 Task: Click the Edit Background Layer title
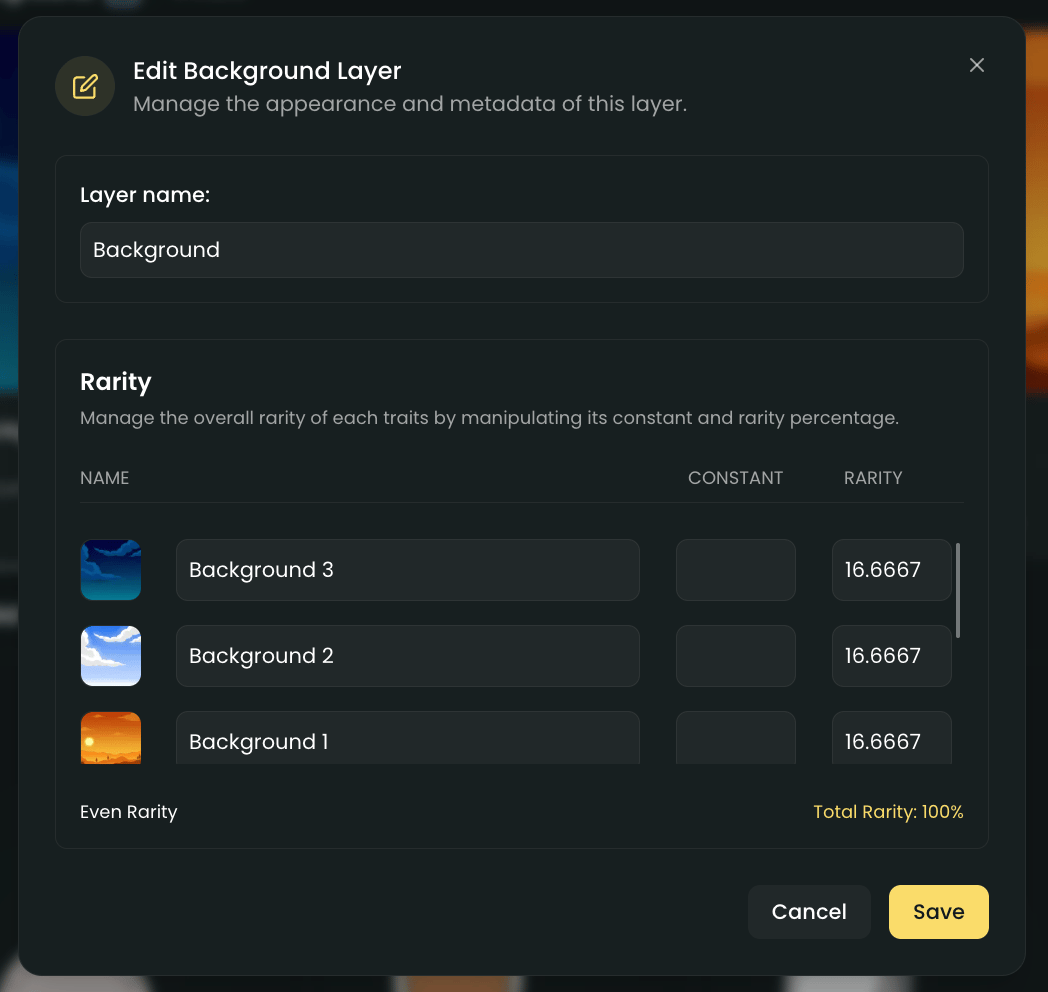tap(267, 71)
